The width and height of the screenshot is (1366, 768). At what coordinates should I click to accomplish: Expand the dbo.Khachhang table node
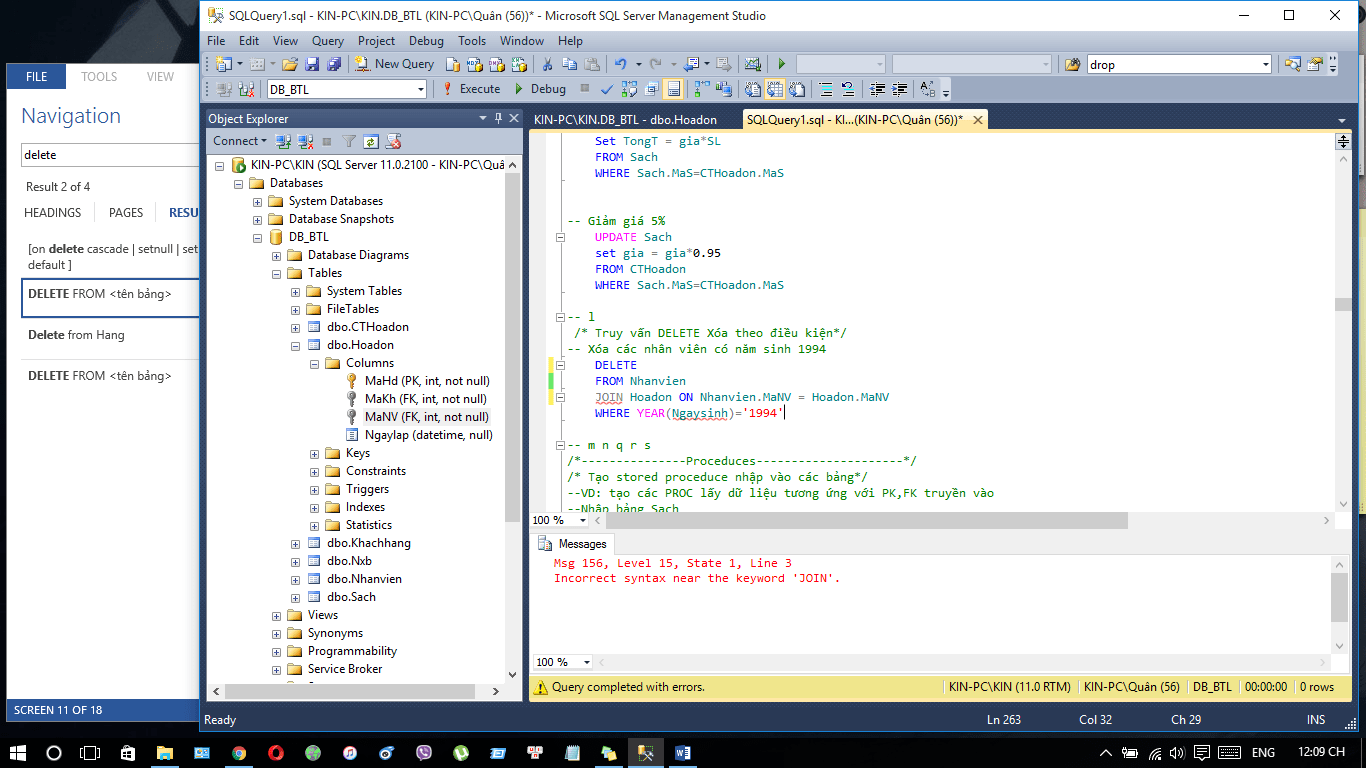[x=294, y=542]
